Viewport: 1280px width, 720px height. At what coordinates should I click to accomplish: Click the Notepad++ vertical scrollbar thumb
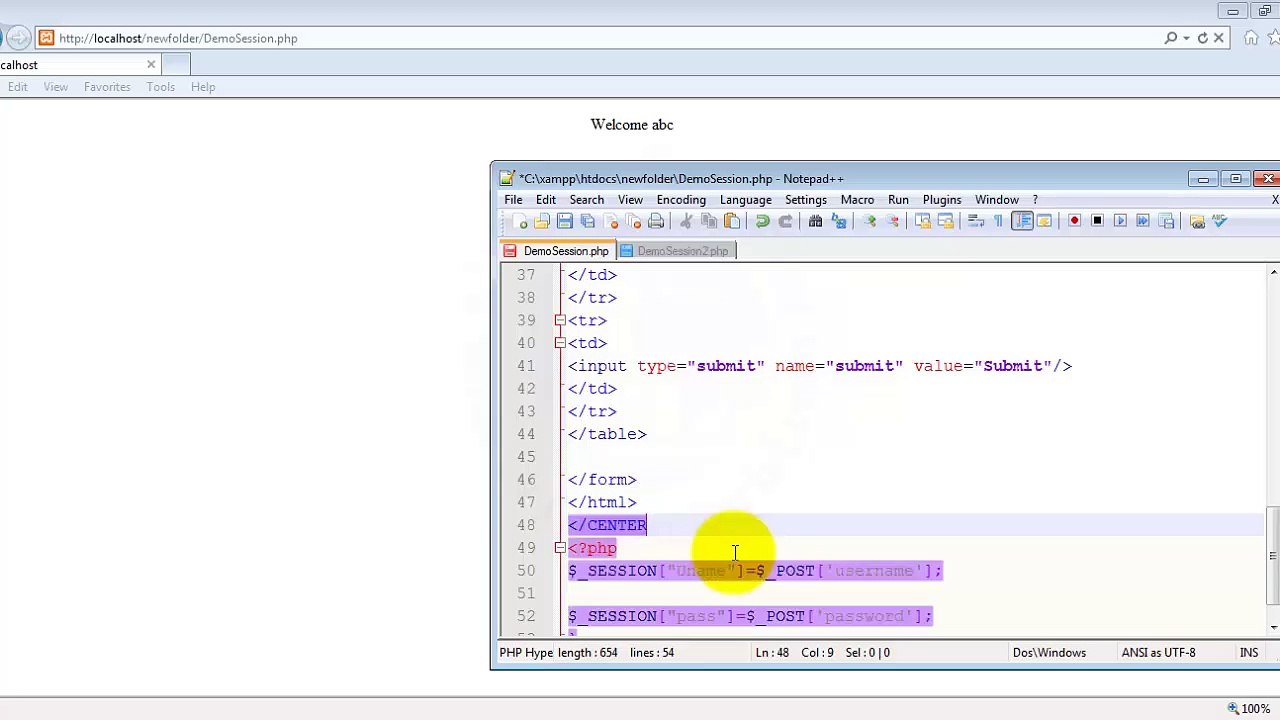[x=1273, y=555]
